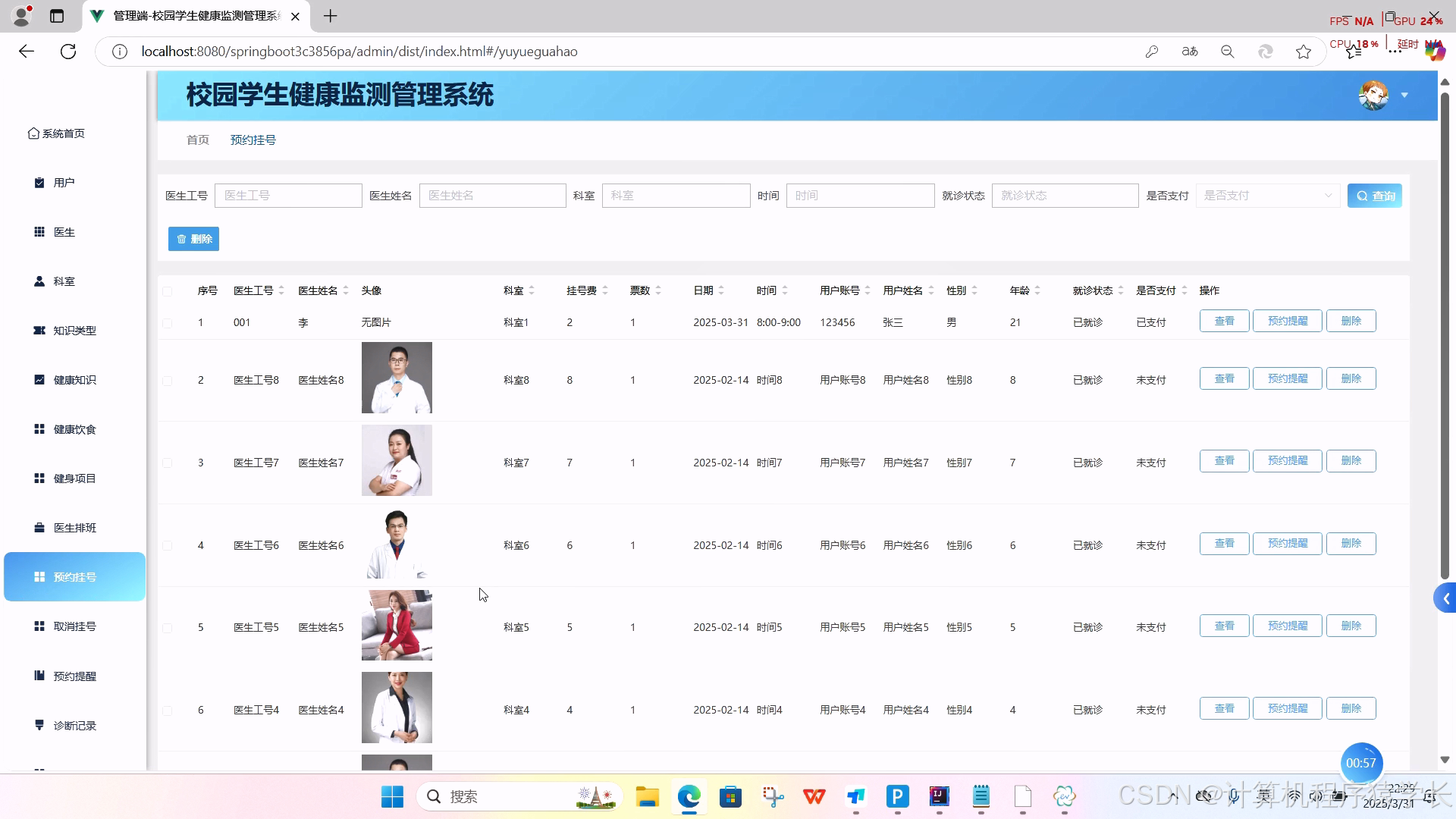Click the 查询 search button
This screenshot has width=1456, height=819.
tap(1374, 195)
